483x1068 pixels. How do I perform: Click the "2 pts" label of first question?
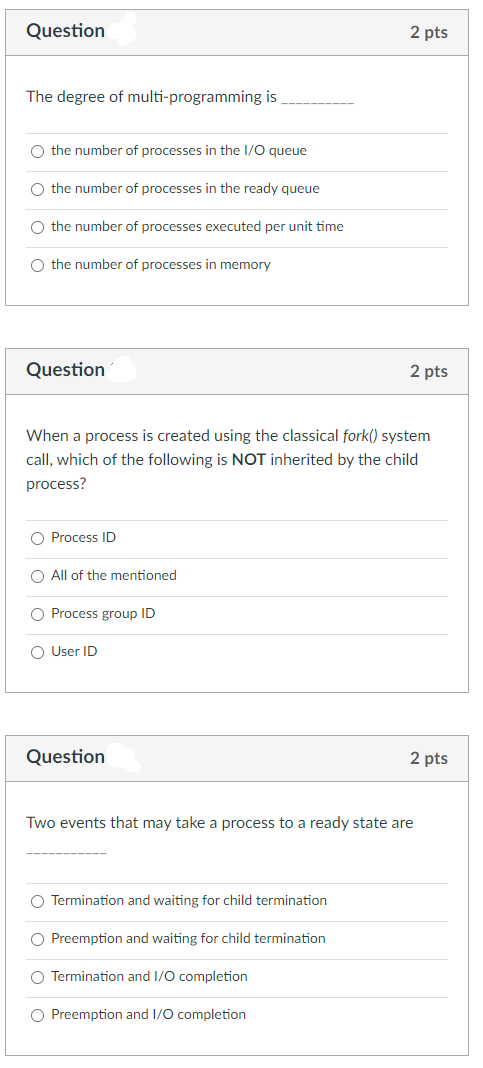429,32
